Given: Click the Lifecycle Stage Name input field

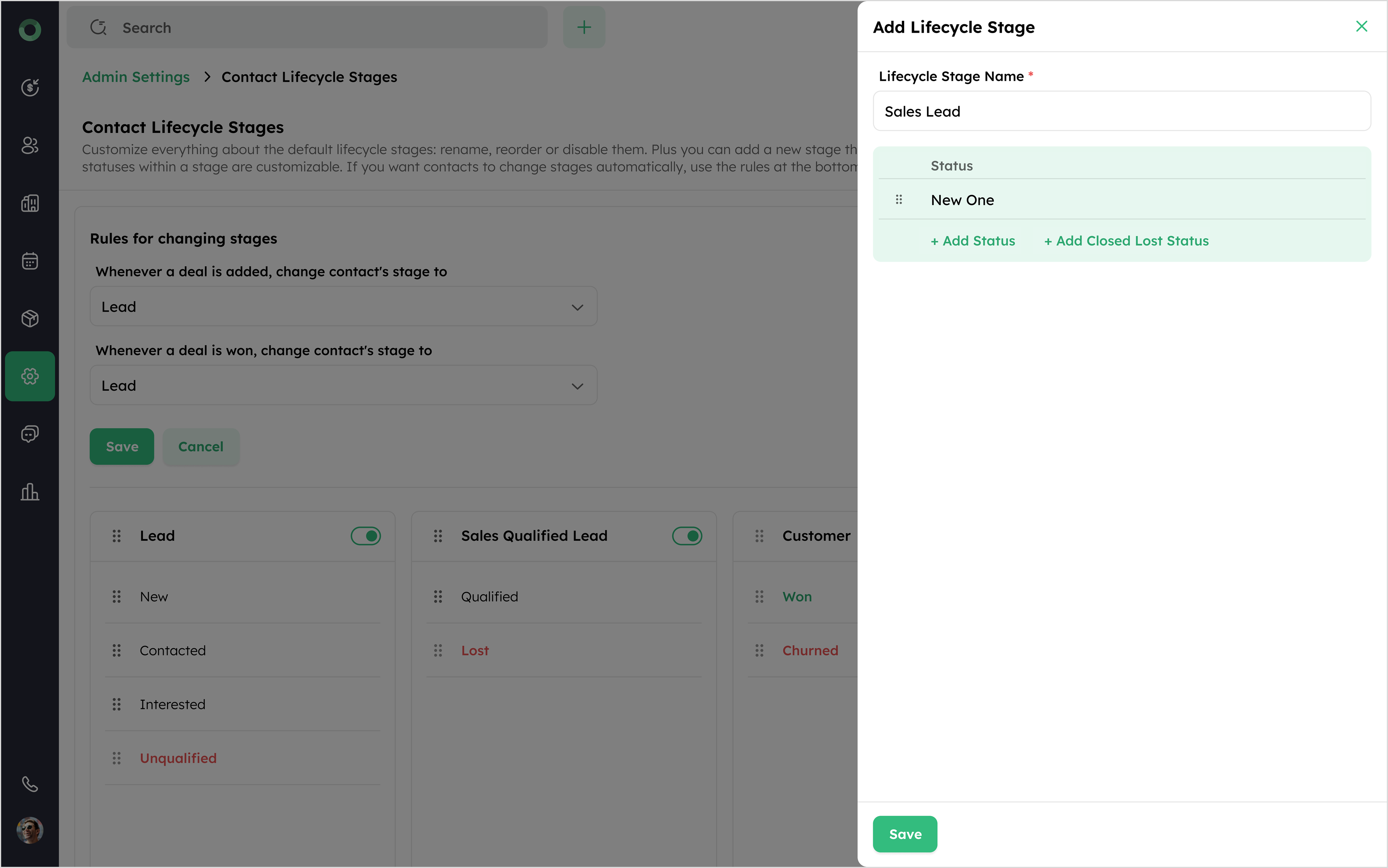Looking at the screenshot, I should [1121, 111].
